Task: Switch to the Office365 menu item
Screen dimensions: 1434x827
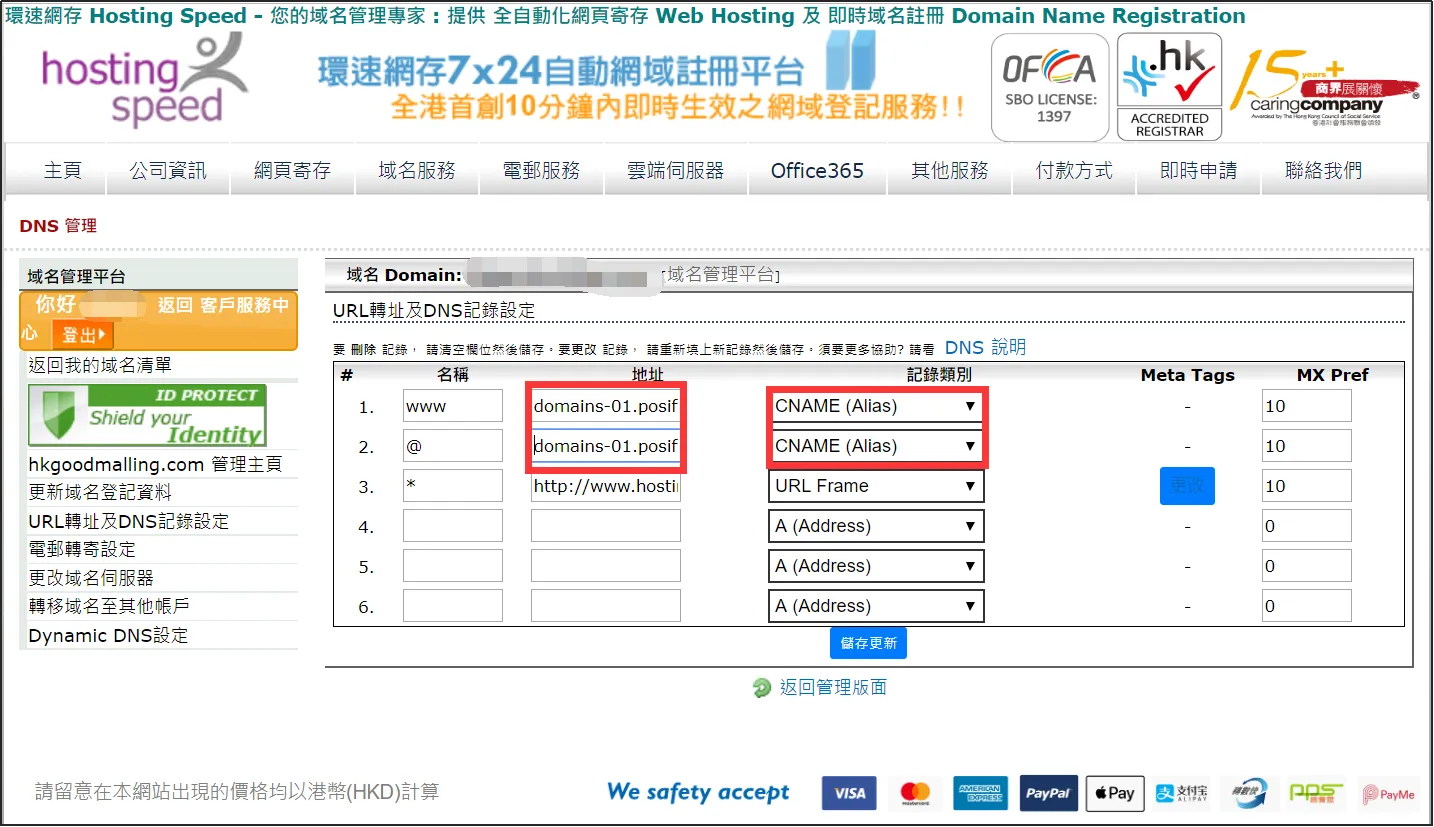Action: (817, 170)
